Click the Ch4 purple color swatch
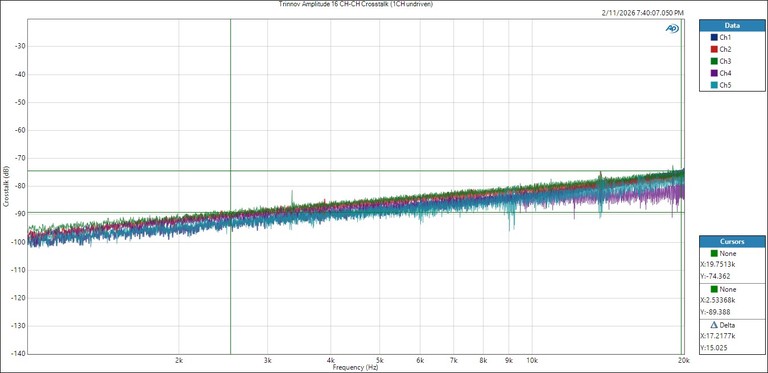This screenshot has height=373, width=768. click(x=714, y=73)
